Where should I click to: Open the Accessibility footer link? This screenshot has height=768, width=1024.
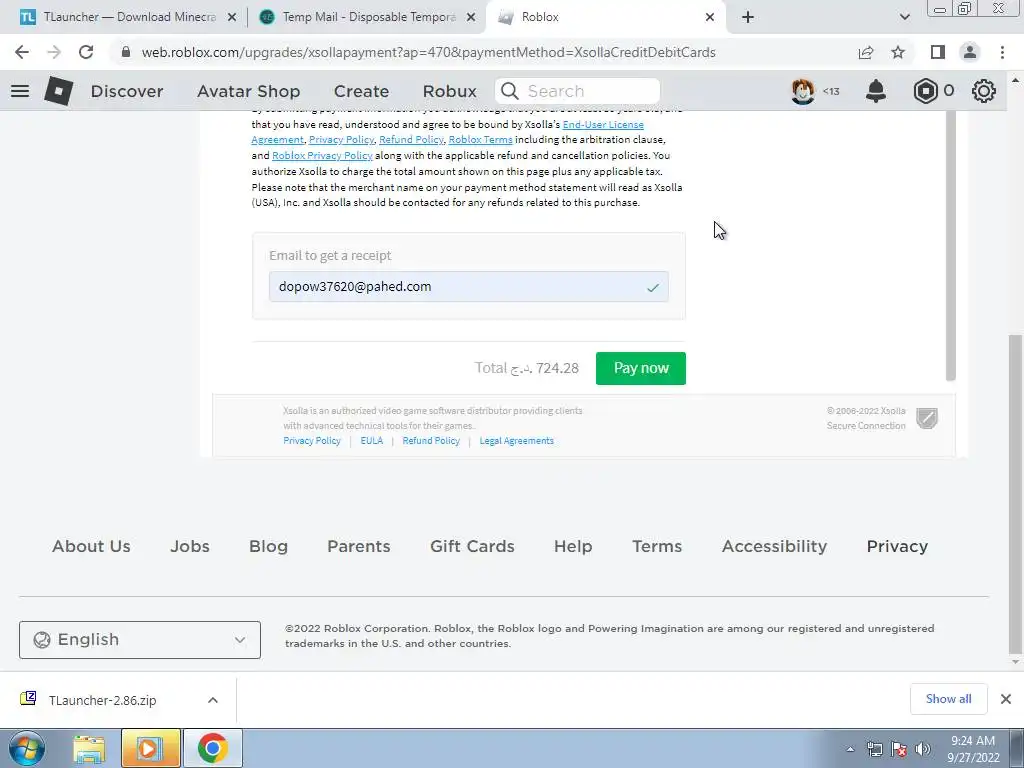pos(775,547)
